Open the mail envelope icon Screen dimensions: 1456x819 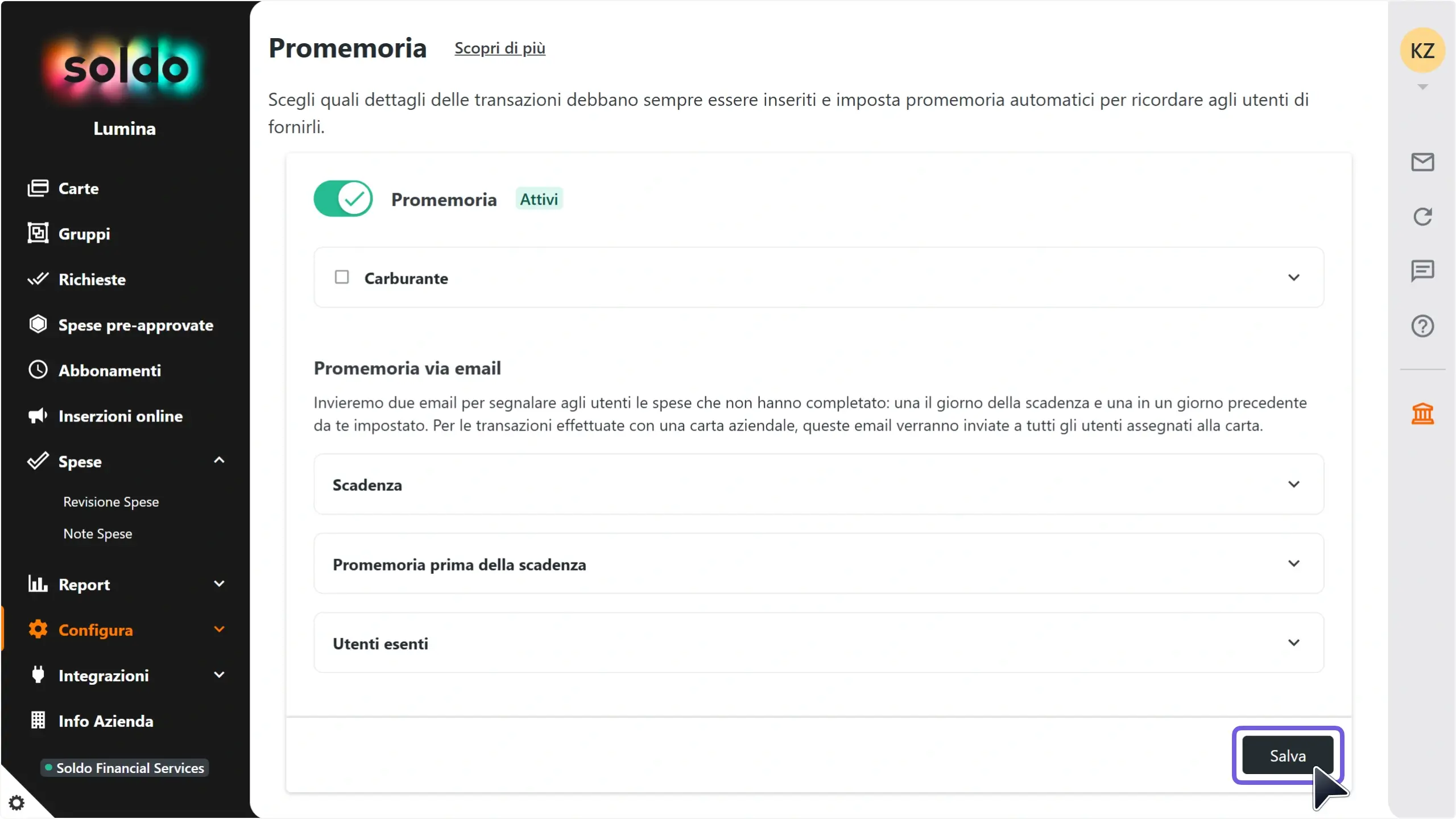tap(1422, 162)
